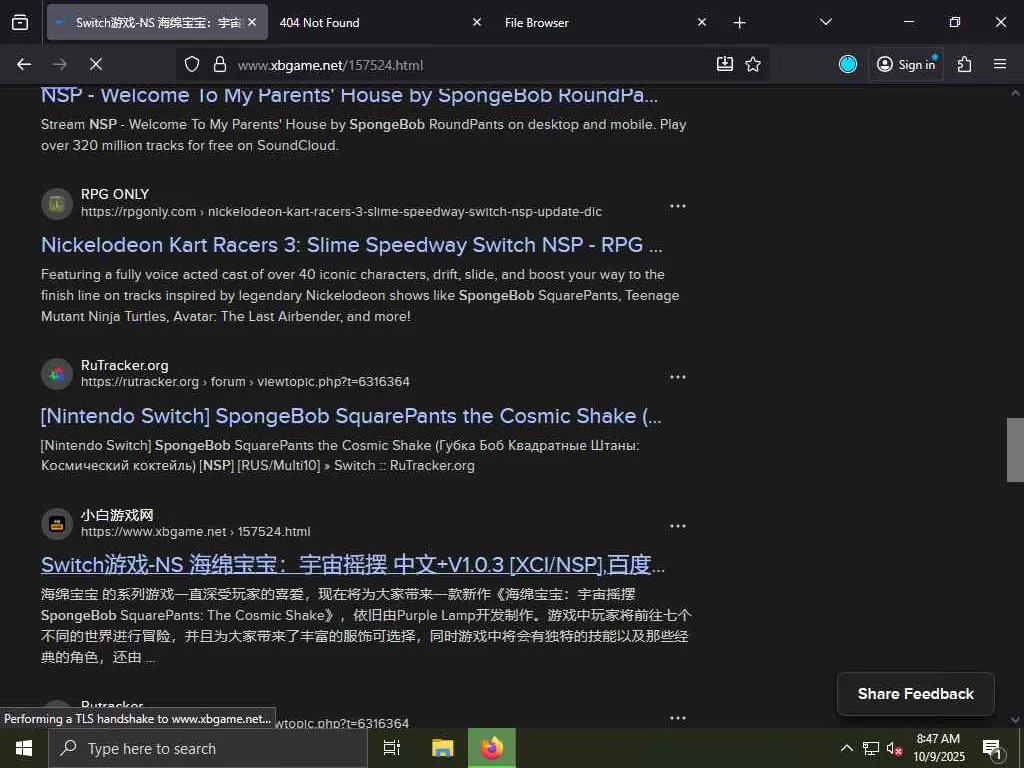Open Switch游戏-NS 海绵宝宝 result link
Screen dimensions: 1024x768
[353, 564]
